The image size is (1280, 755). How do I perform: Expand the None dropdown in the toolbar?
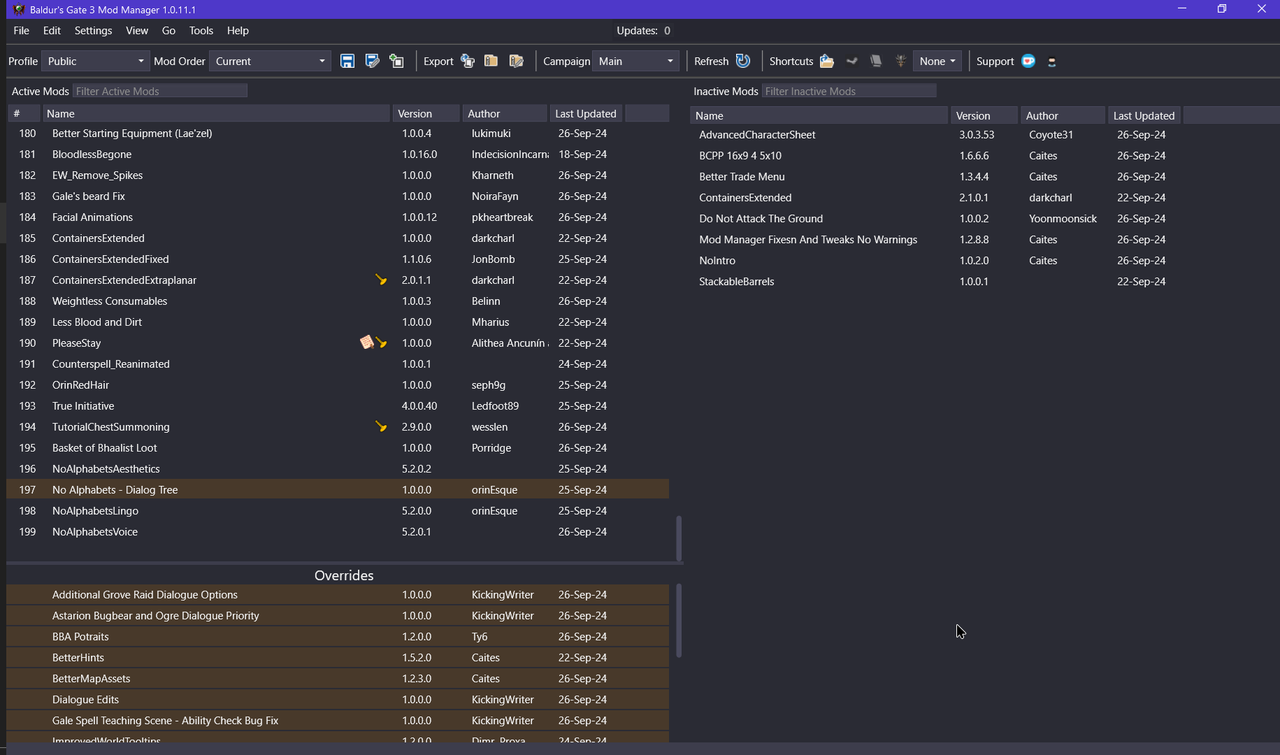click(938, 61)
